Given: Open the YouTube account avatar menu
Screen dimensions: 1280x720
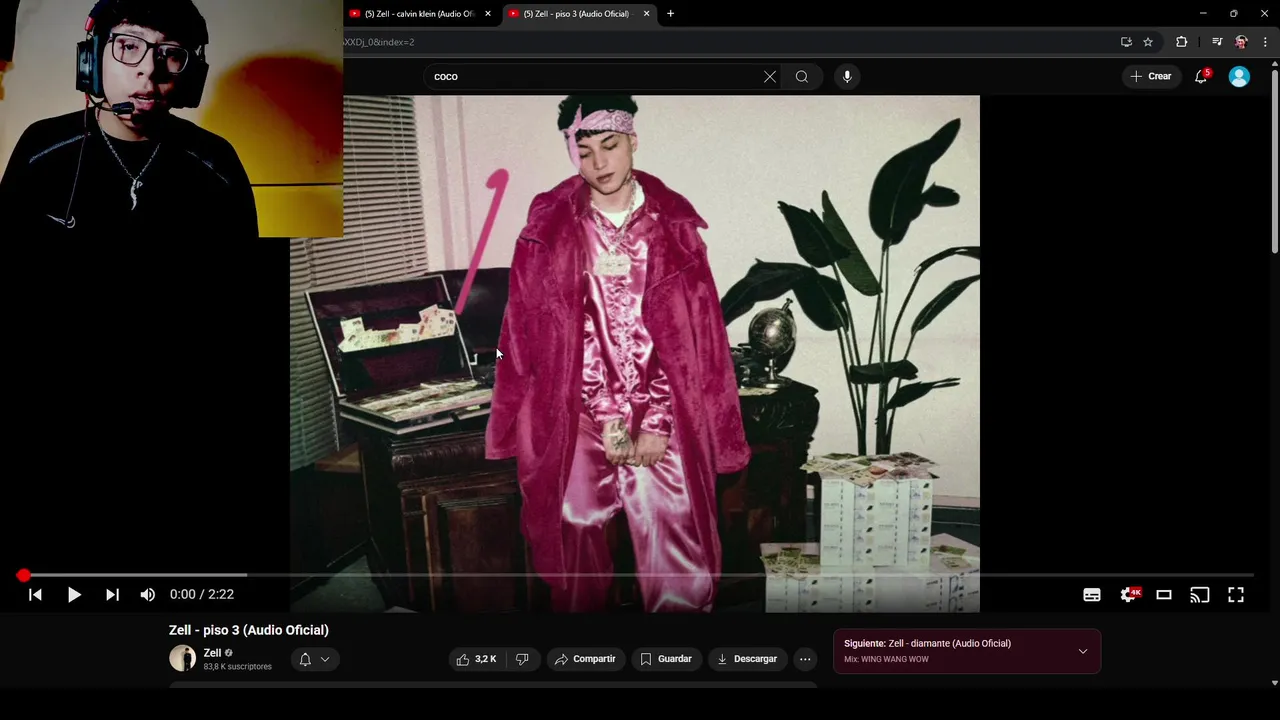Looking at the screenshot, I should pyautogui.click(x=1239, y=76).
